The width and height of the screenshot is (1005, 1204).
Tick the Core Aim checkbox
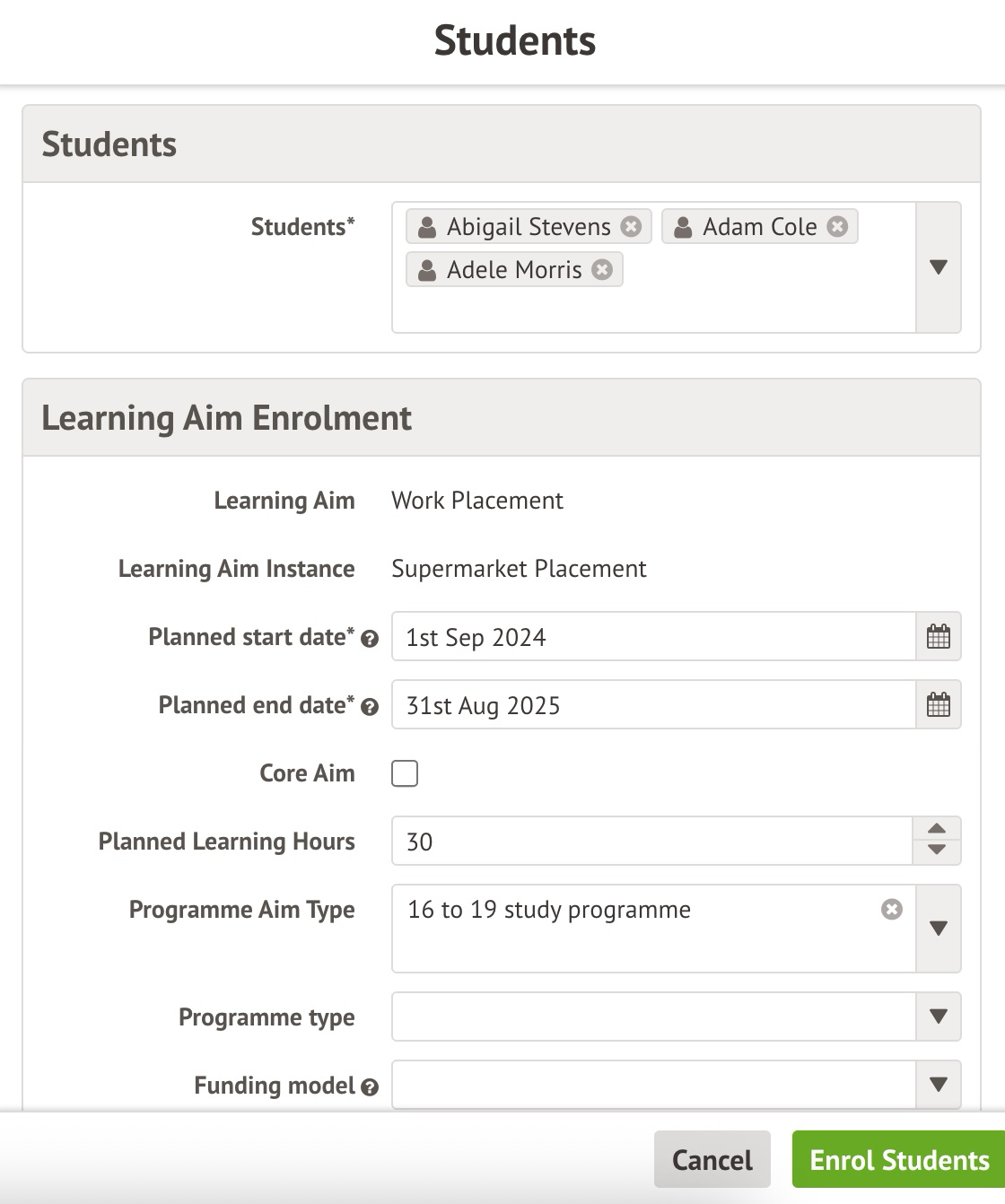(x=405, y=773)
